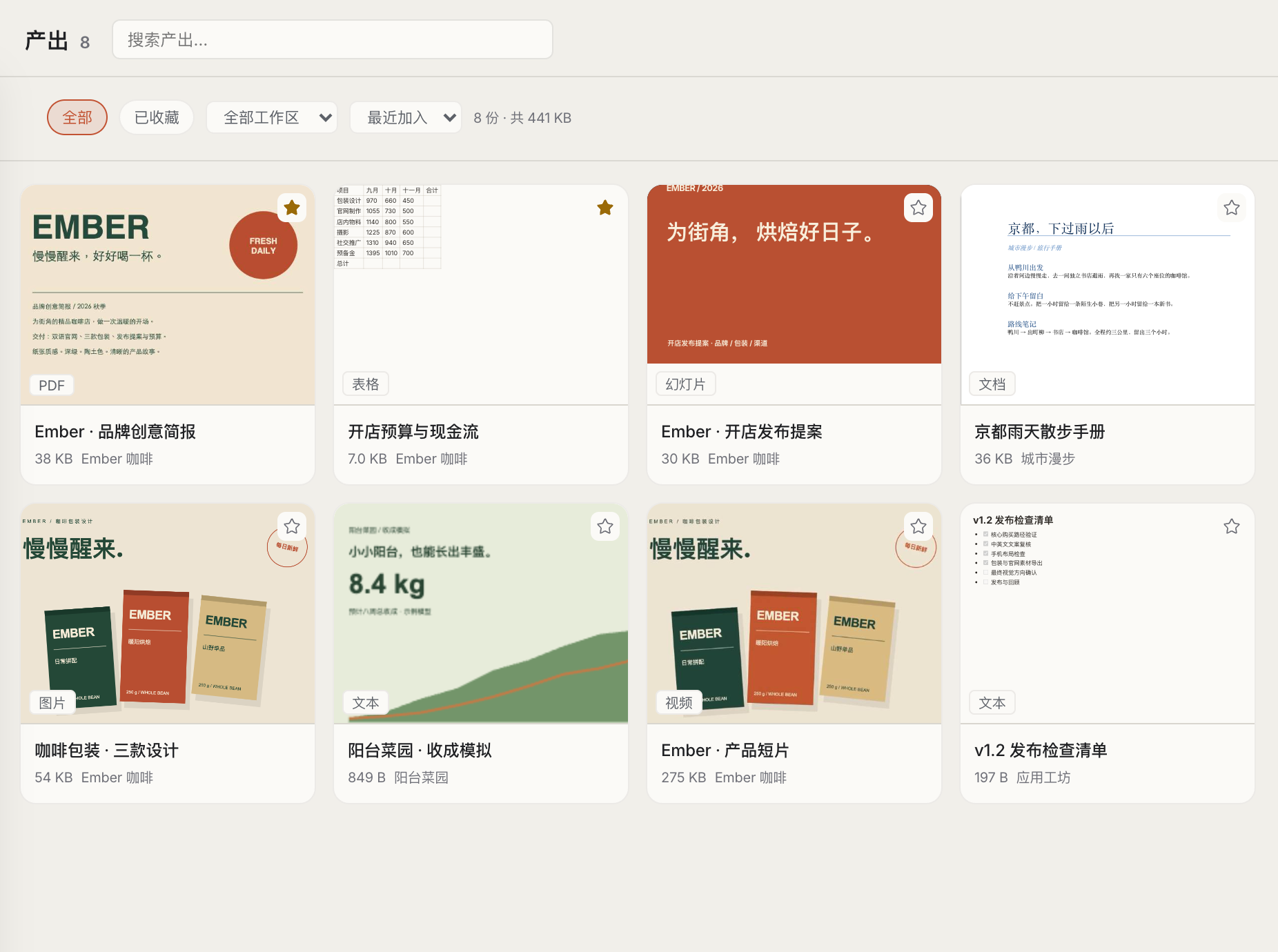Screen dimensions: 1278x952
Task: Click the 阳台菜园 workspace label under 849 B
Action: click(422, 777)
